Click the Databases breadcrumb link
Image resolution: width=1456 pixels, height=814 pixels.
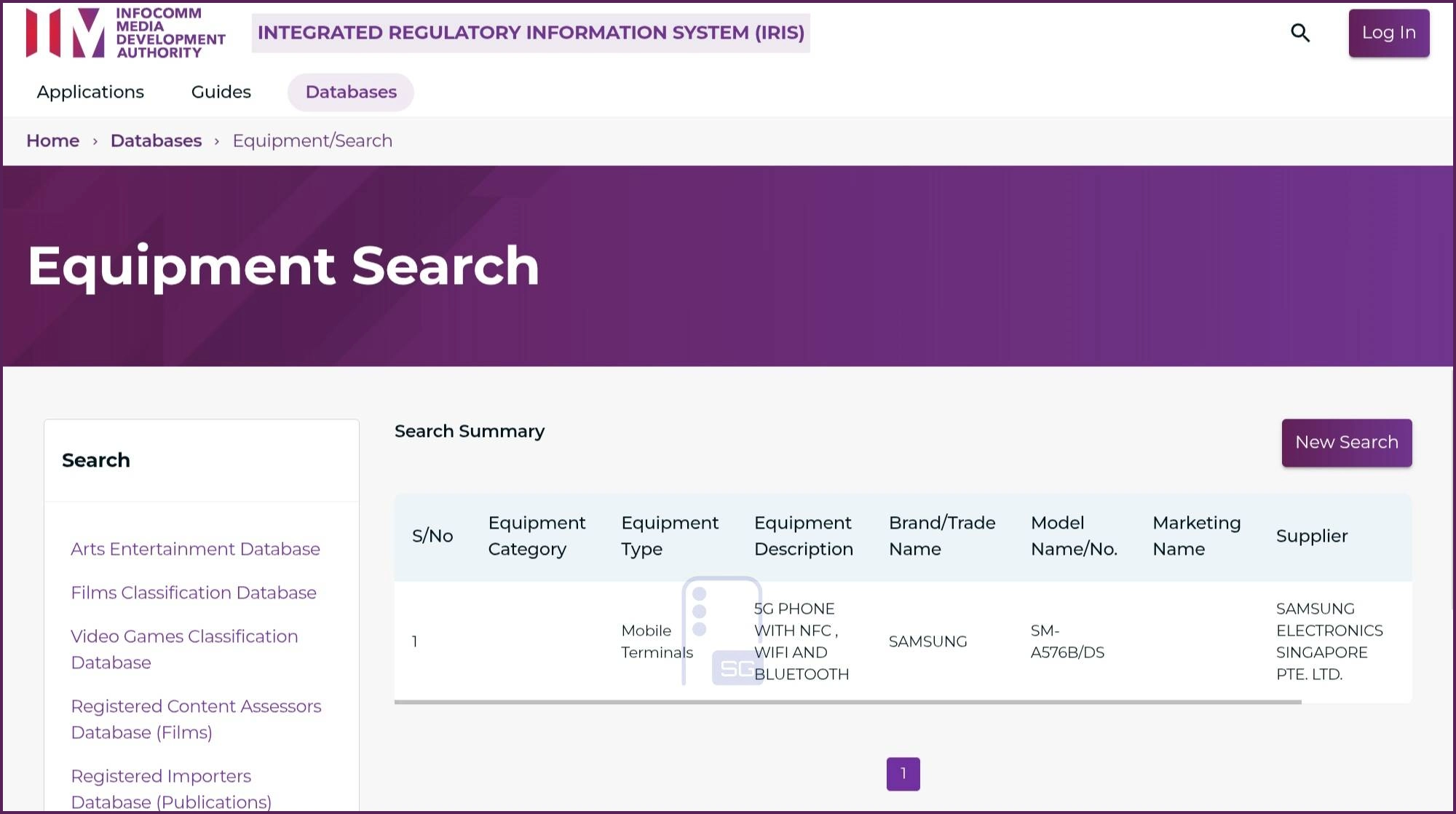(156, 141)
